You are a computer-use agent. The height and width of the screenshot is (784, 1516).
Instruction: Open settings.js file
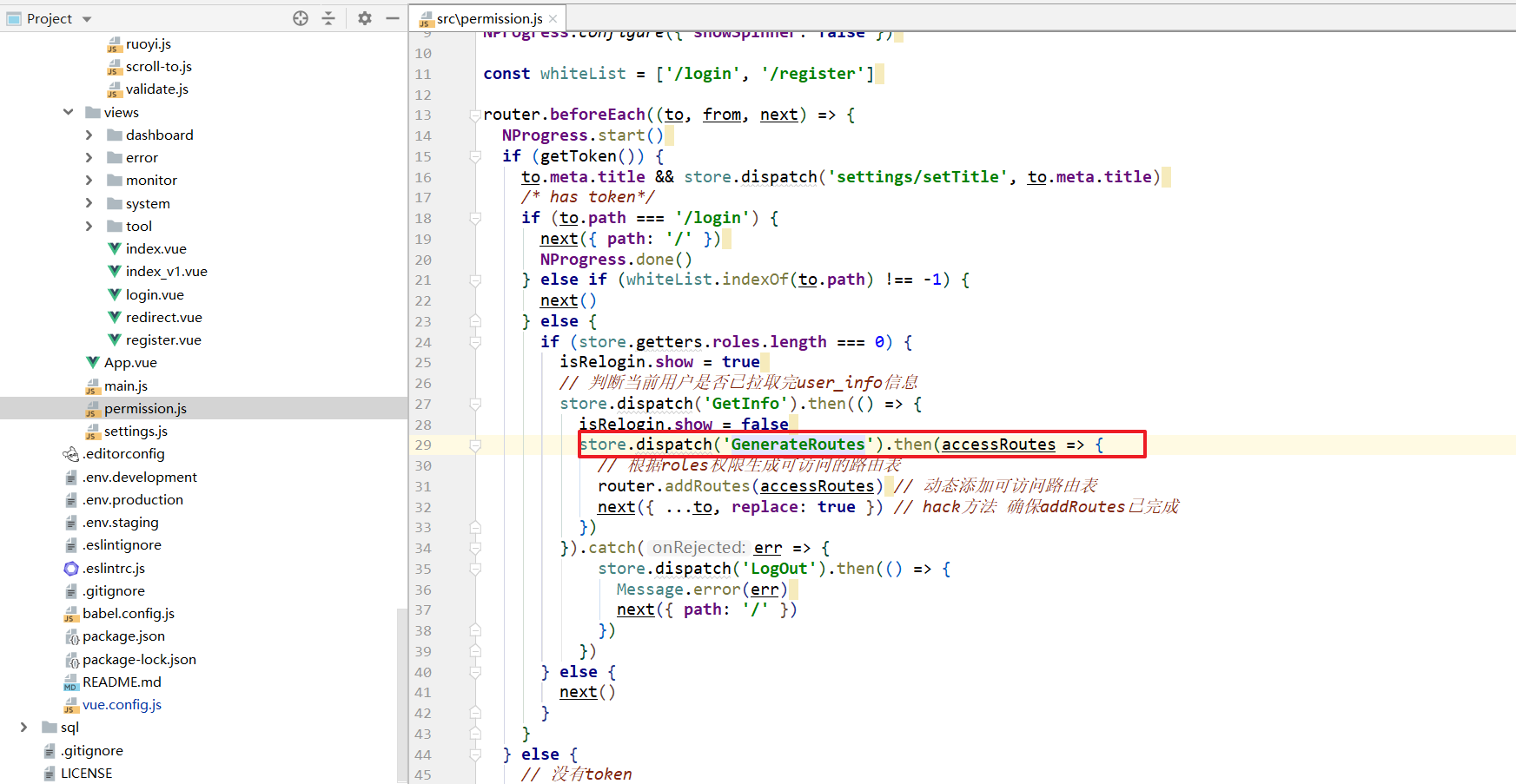click(x=136, y=431)
